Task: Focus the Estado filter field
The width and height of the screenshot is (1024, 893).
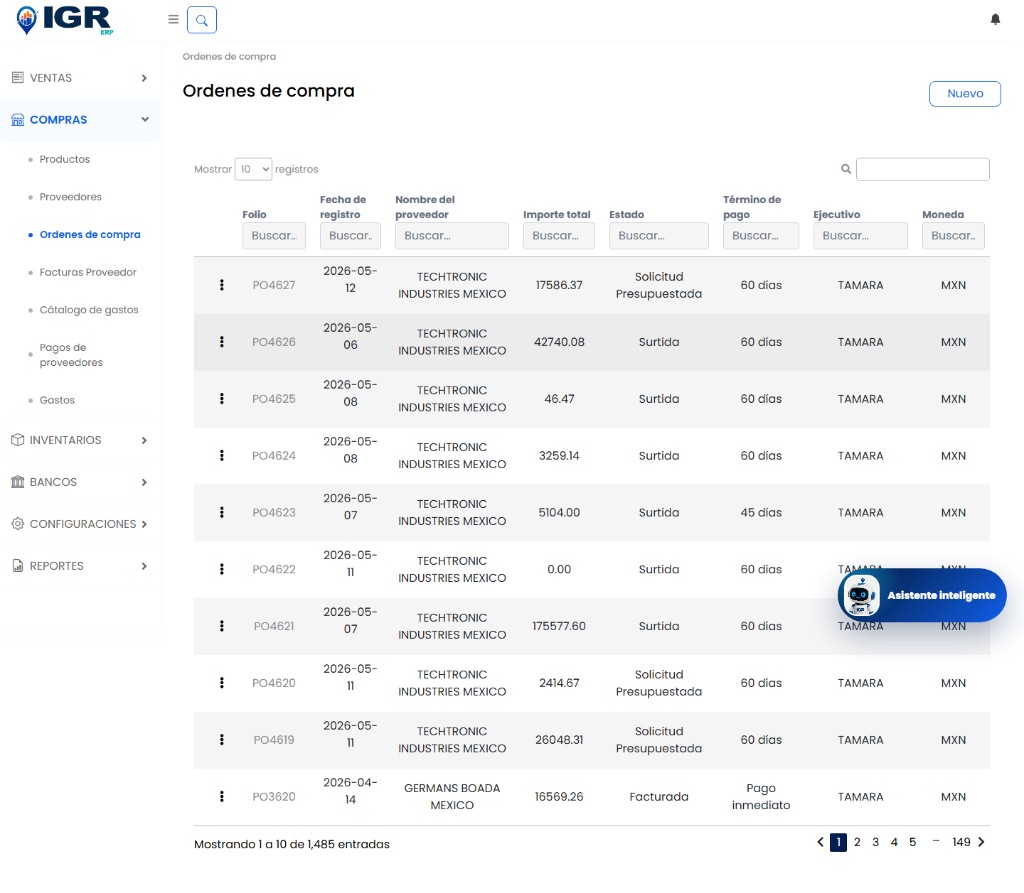Action: pyautogui.click(x=659, y=235)
